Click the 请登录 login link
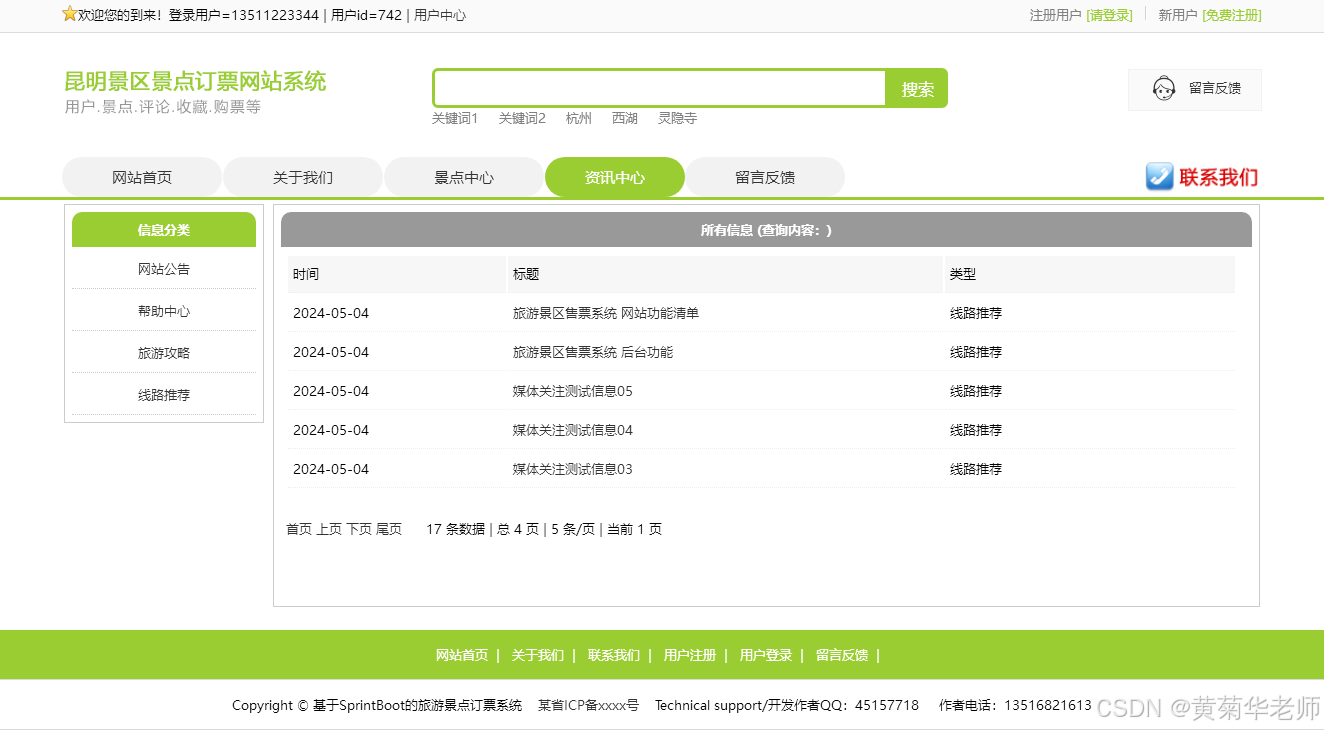 coord(1110,16)
